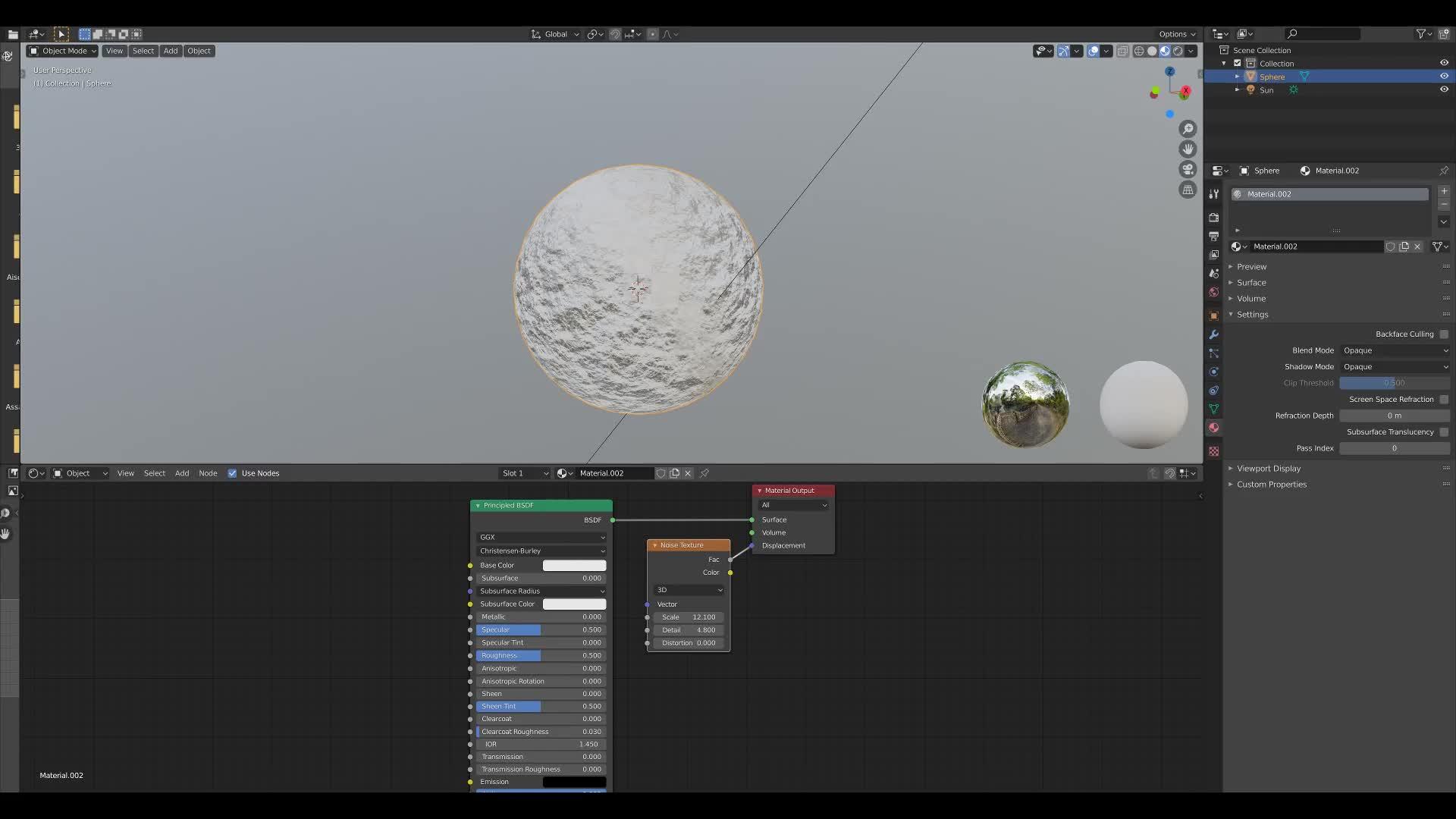This screenshot has width=1456, height=819.
Task: Enable Screen Space Refraction
Action: coord(1444,400)
